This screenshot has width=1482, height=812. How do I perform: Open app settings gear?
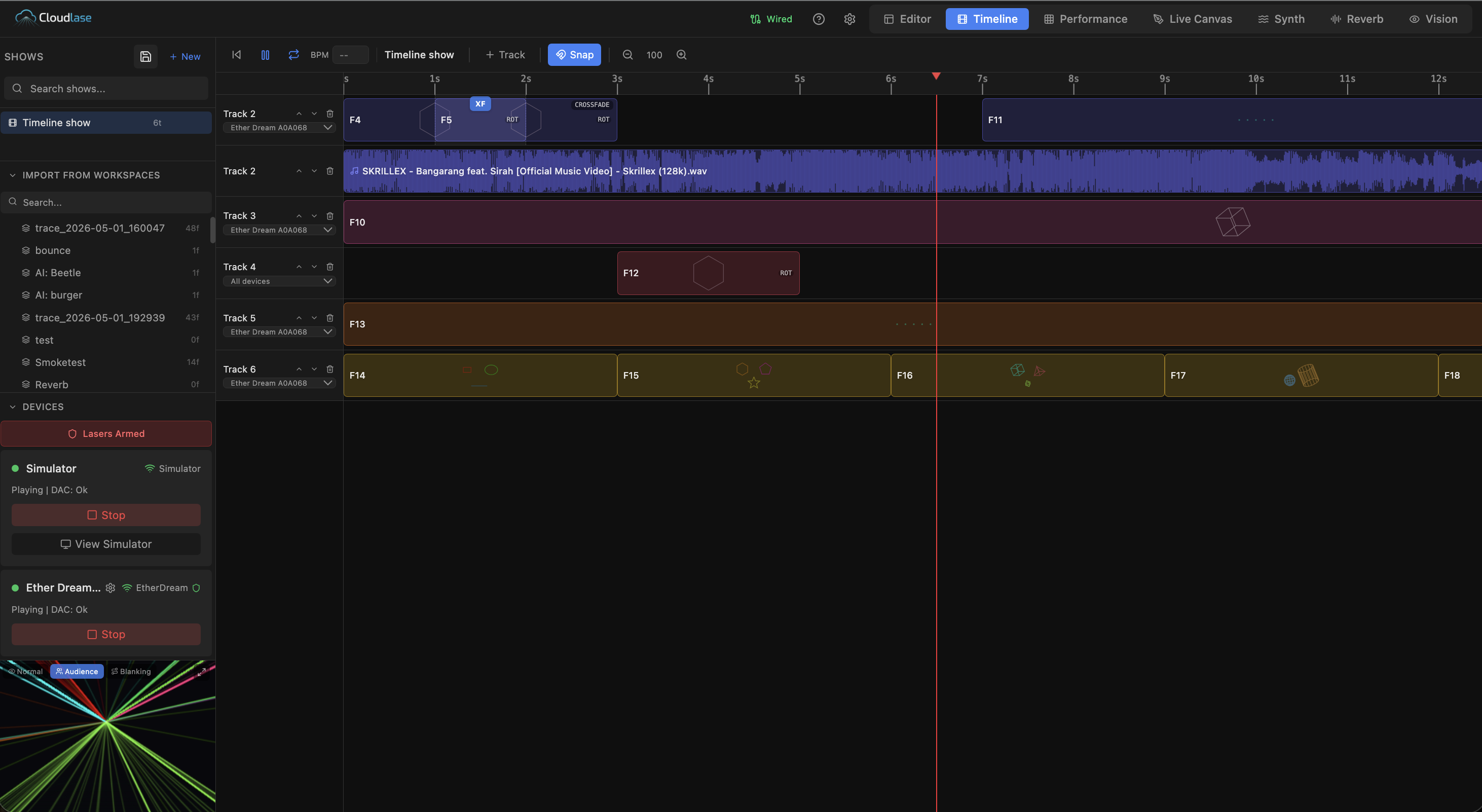(x=850, y=19)
